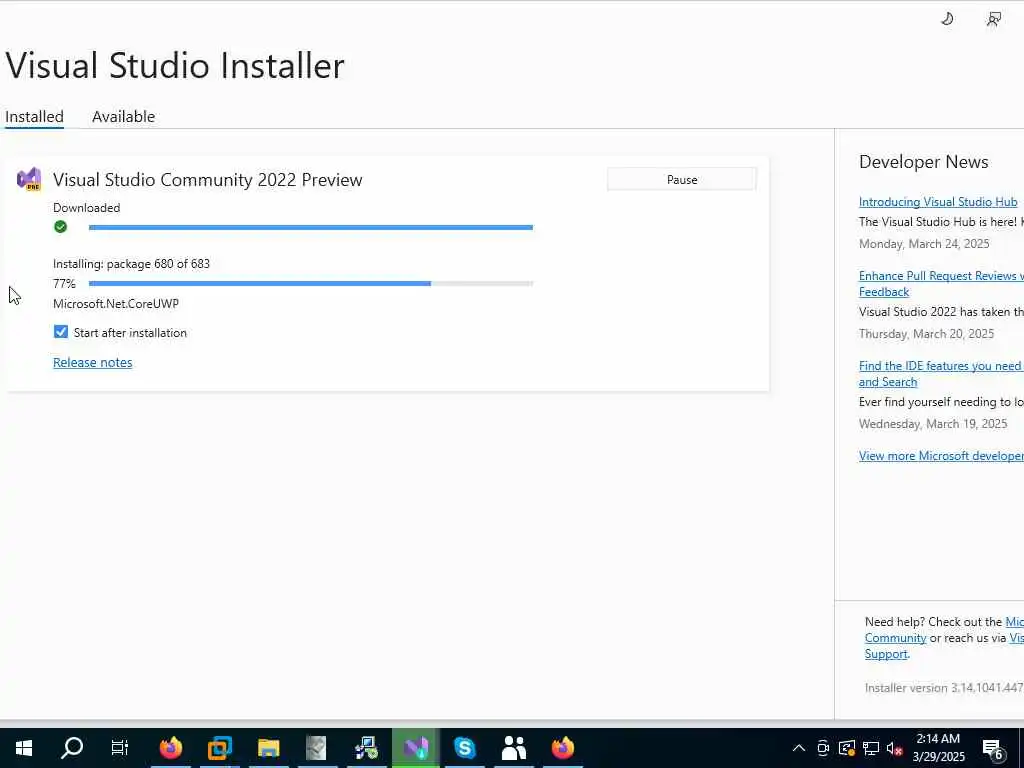The width and height of the screenshot is (1024, 768).
Task: Click the Developer News heading
Action: click(923, 162)
